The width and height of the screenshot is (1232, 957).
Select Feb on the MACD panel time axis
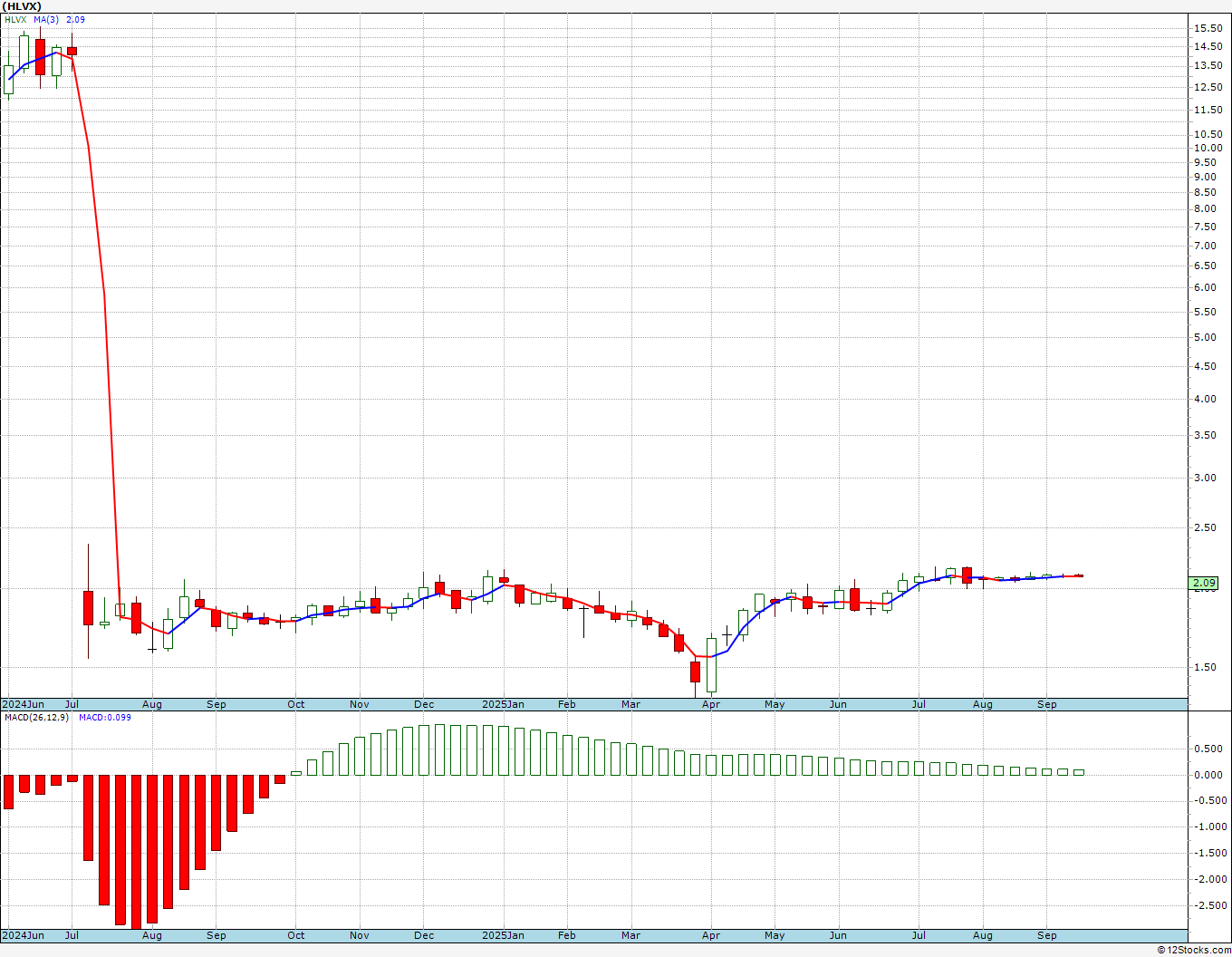[567, 935]
